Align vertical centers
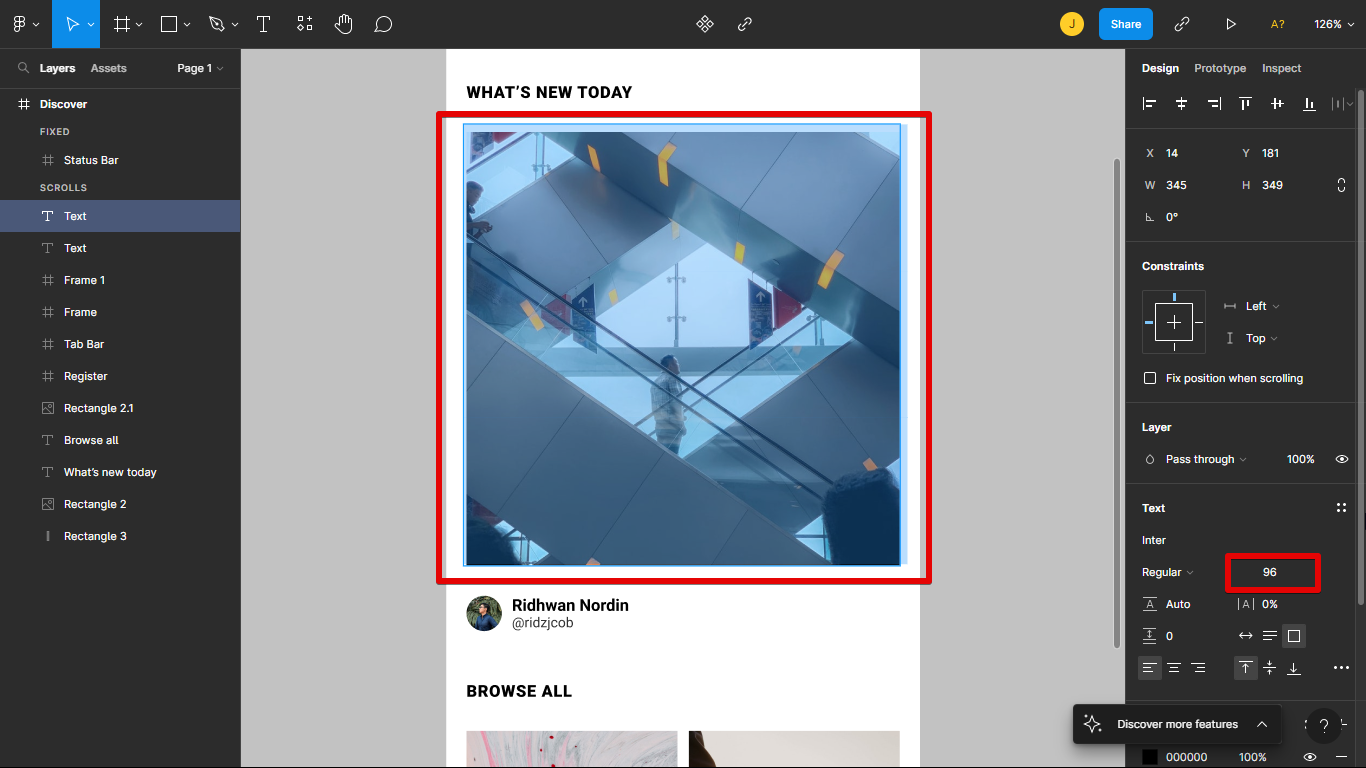Image resolution: width=1366 pixels, height=768 pixels. point(1278,103)
